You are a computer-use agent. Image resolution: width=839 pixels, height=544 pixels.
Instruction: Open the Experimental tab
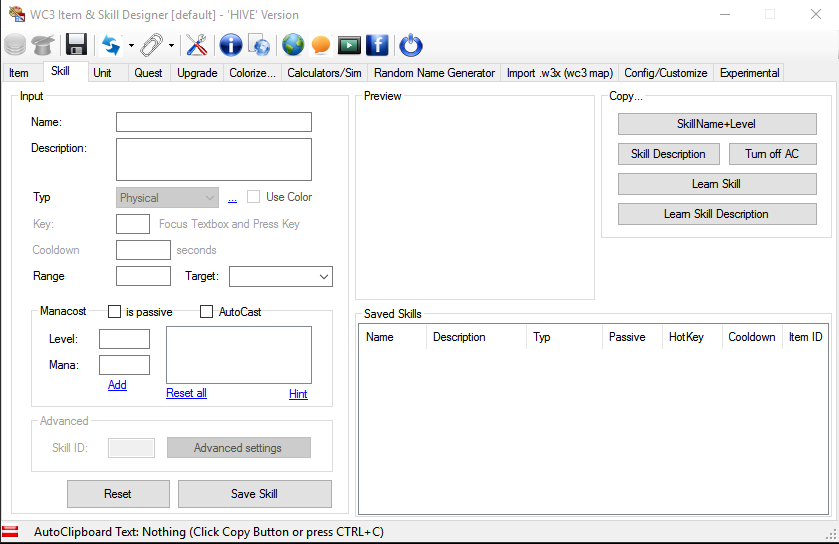click(x=749, y=73)
